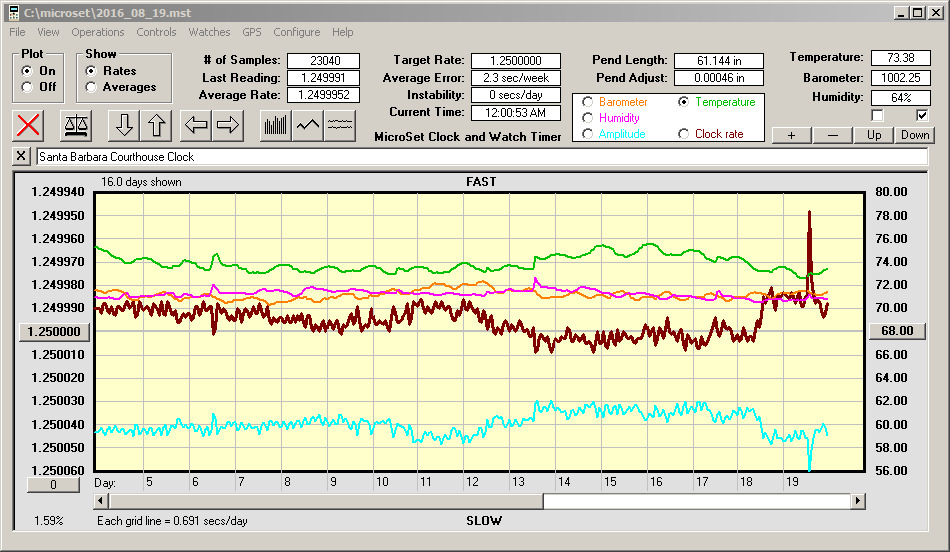Click the vertical bars graph icon

pos(276,125)
